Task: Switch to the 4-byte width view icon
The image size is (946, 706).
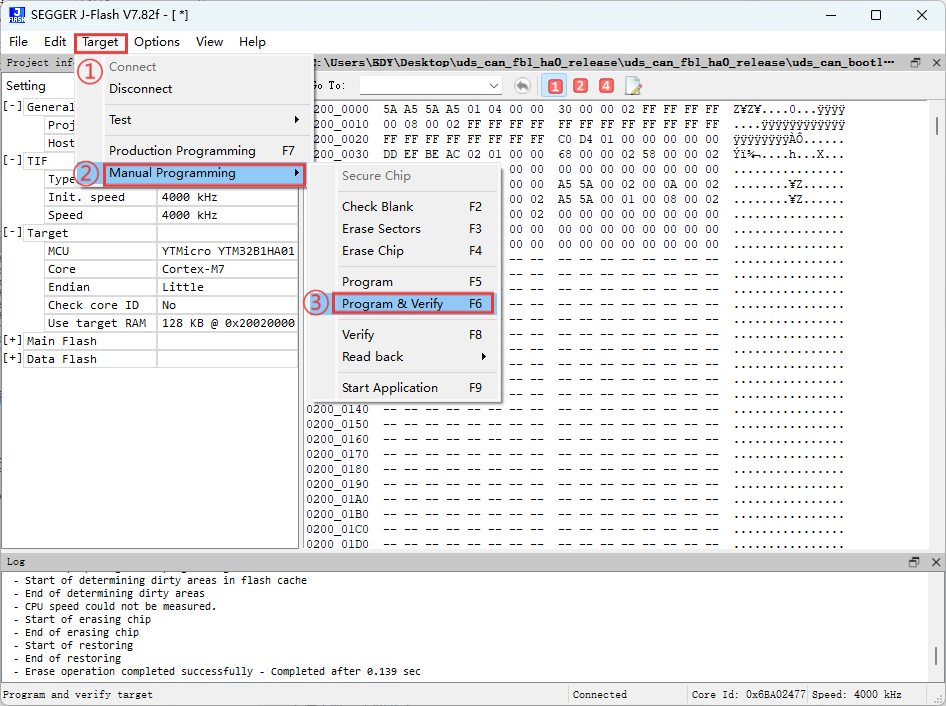Action: point(606,86)
